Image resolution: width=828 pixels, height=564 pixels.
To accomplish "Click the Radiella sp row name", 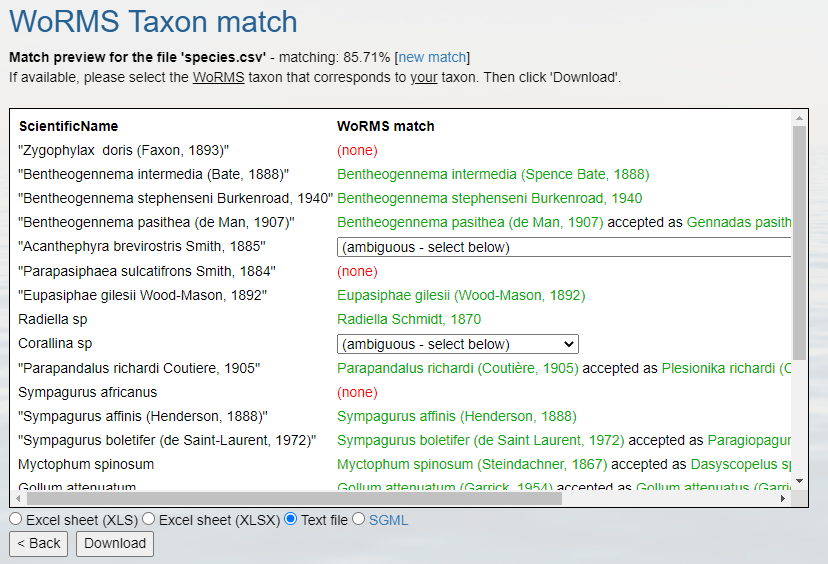I will coord(53,319).
